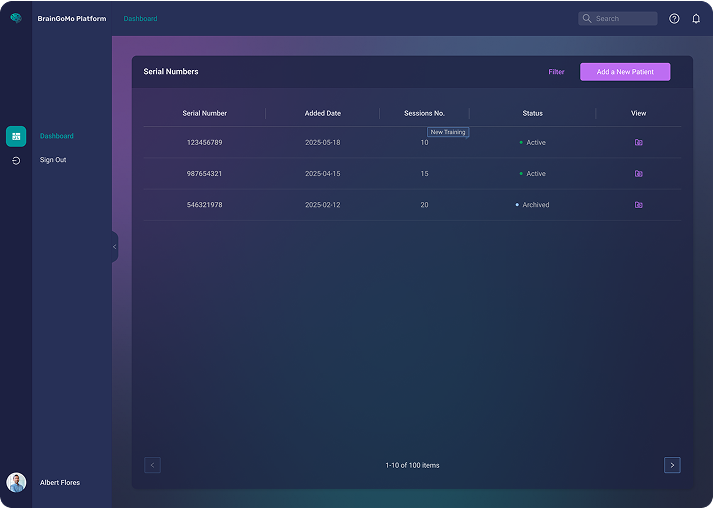Click the View column header
Viewport: 713px width, 508px height.
(x=638, y=113)
